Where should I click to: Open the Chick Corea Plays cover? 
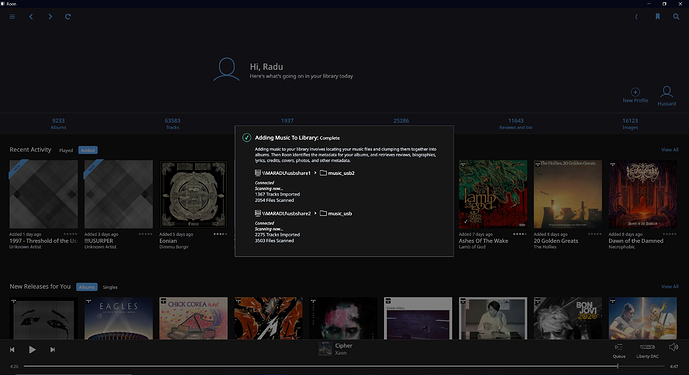(x=193, y=318)
